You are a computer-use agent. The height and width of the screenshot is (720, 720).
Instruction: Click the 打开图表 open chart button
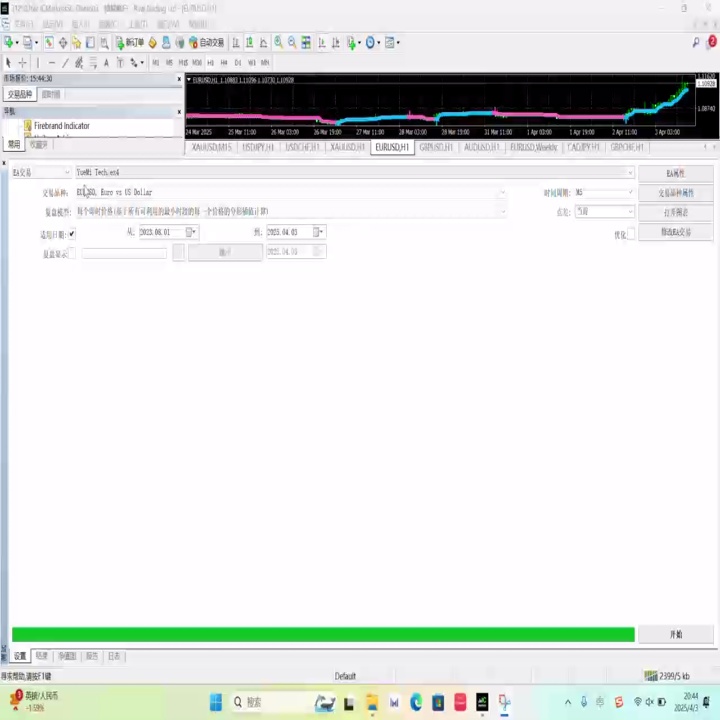click(x=676, y=213)
